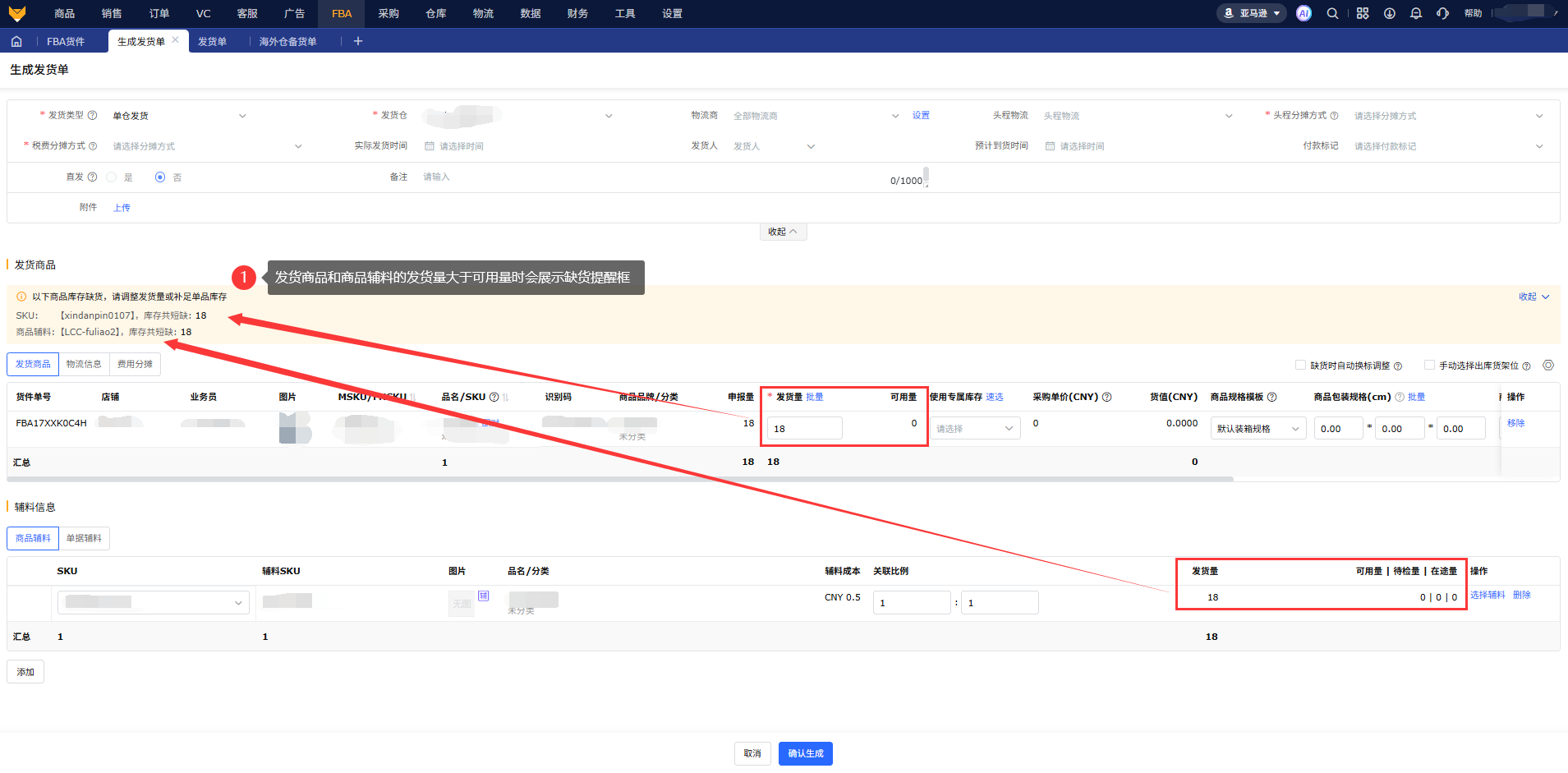Click the 移除 link in product row
The height and width of the screenshot is (773, 1568).
(x=1516, y=423)
